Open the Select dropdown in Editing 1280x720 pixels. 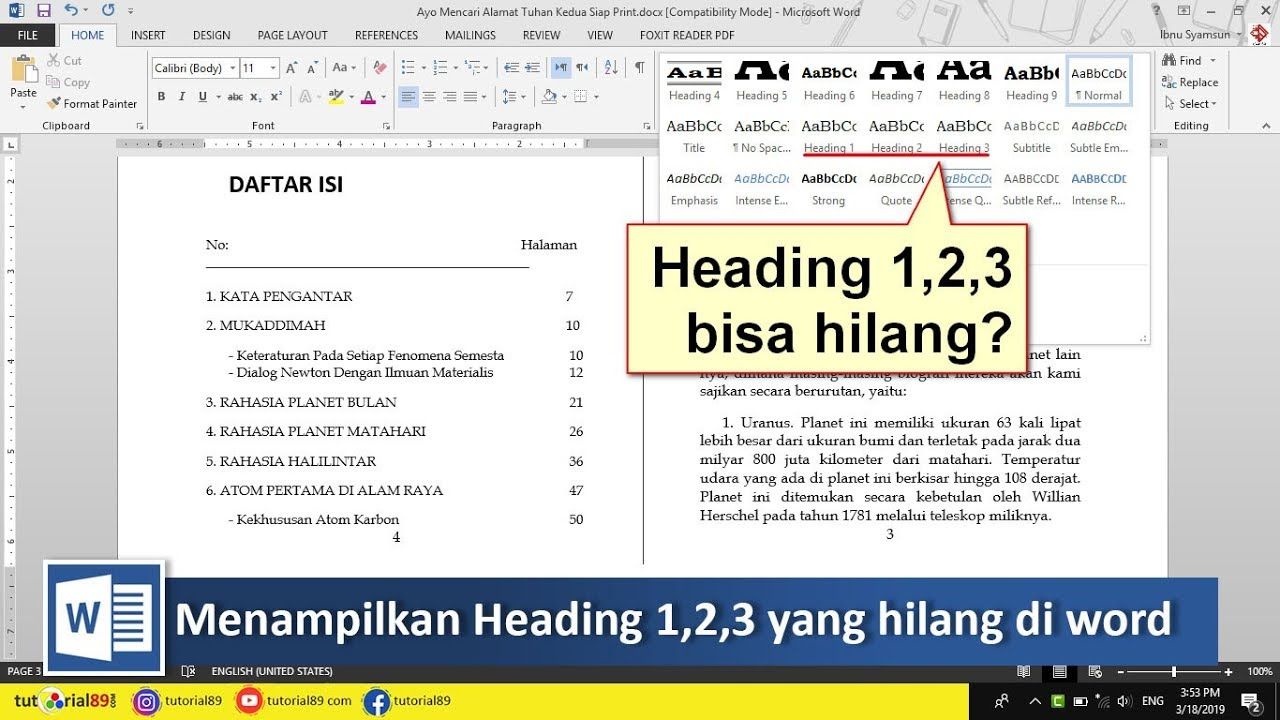click(1191, 104)
